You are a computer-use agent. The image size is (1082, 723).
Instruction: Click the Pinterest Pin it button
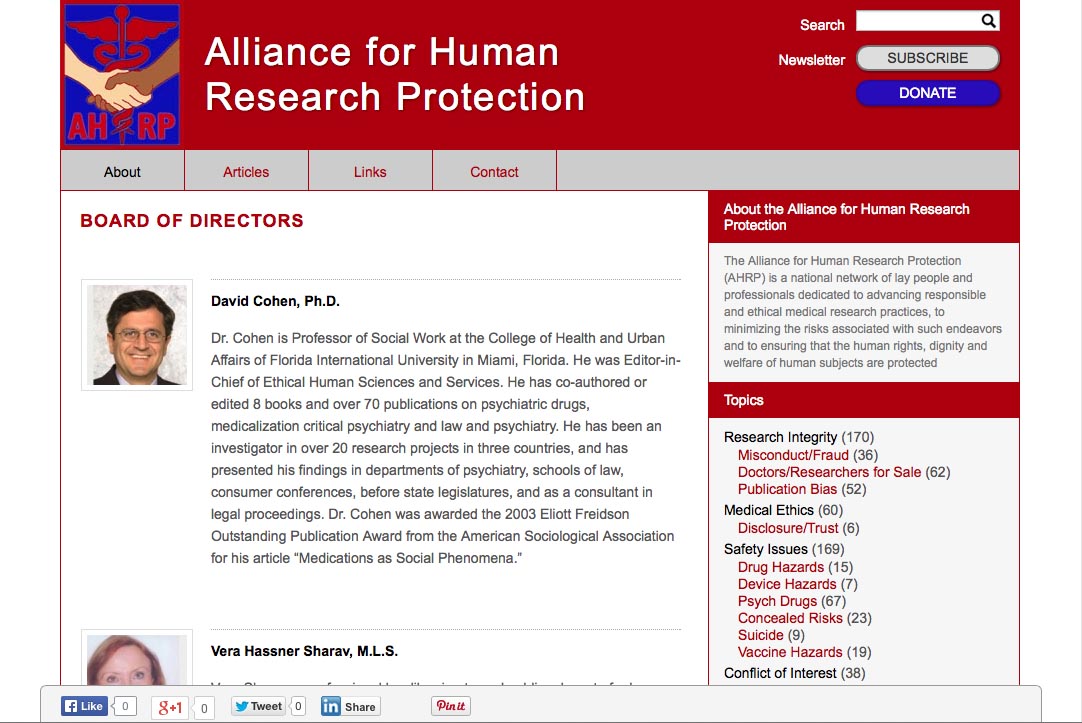451,705
